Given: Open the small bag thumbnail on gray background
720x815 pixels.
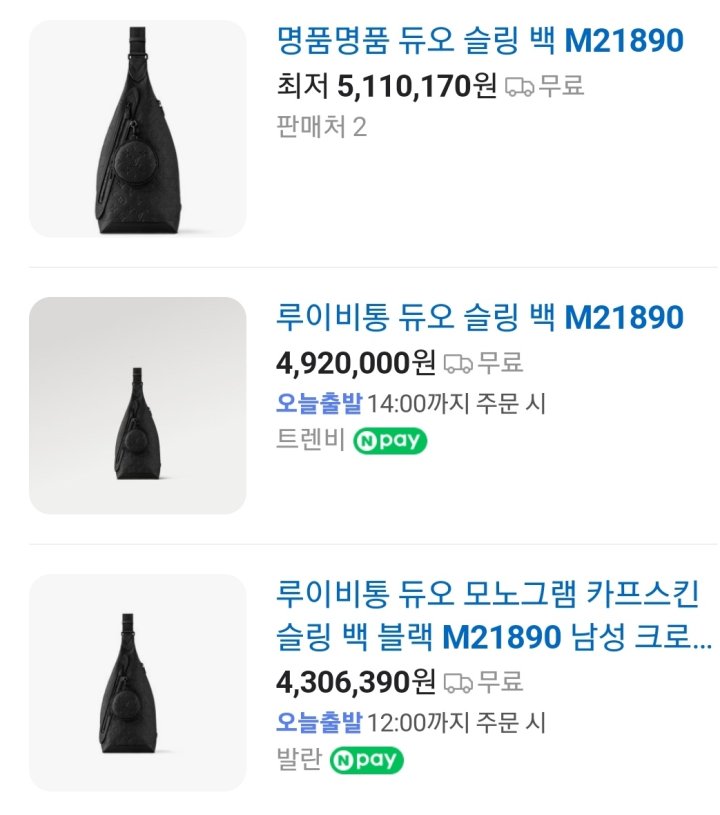Looking at the screenshot, I should [x=137, y=405].
